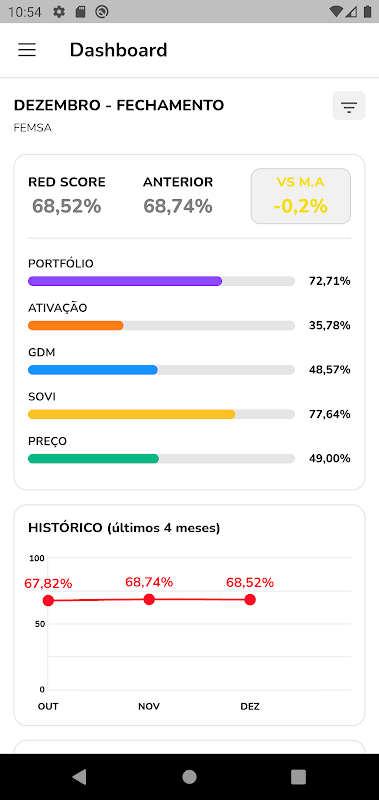The height and width of the screenshot is (800, 379).
Task: Tap the Android back navigation button
Action: (x=79, y=777)
